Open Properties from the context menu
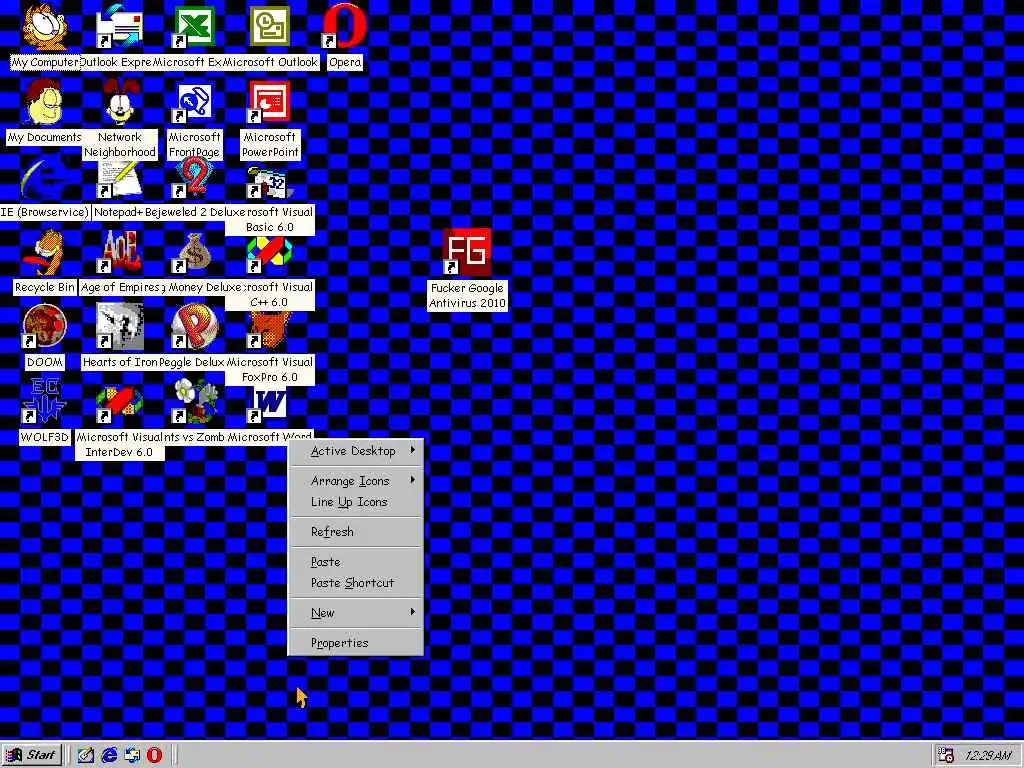The width and height of the screenshot is (1024, 768). (356, 643)
